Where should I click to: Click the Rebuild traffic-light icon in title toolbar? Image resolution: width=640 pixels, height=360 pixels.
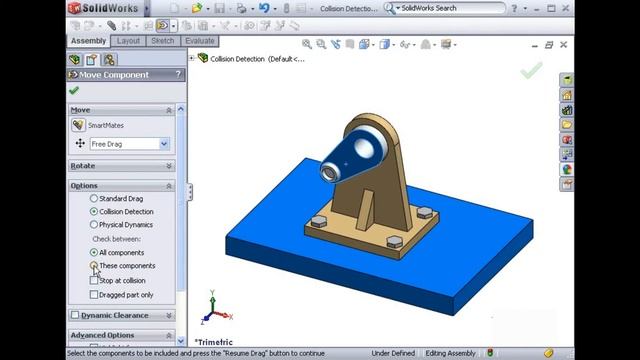click(x=287, y=8)
